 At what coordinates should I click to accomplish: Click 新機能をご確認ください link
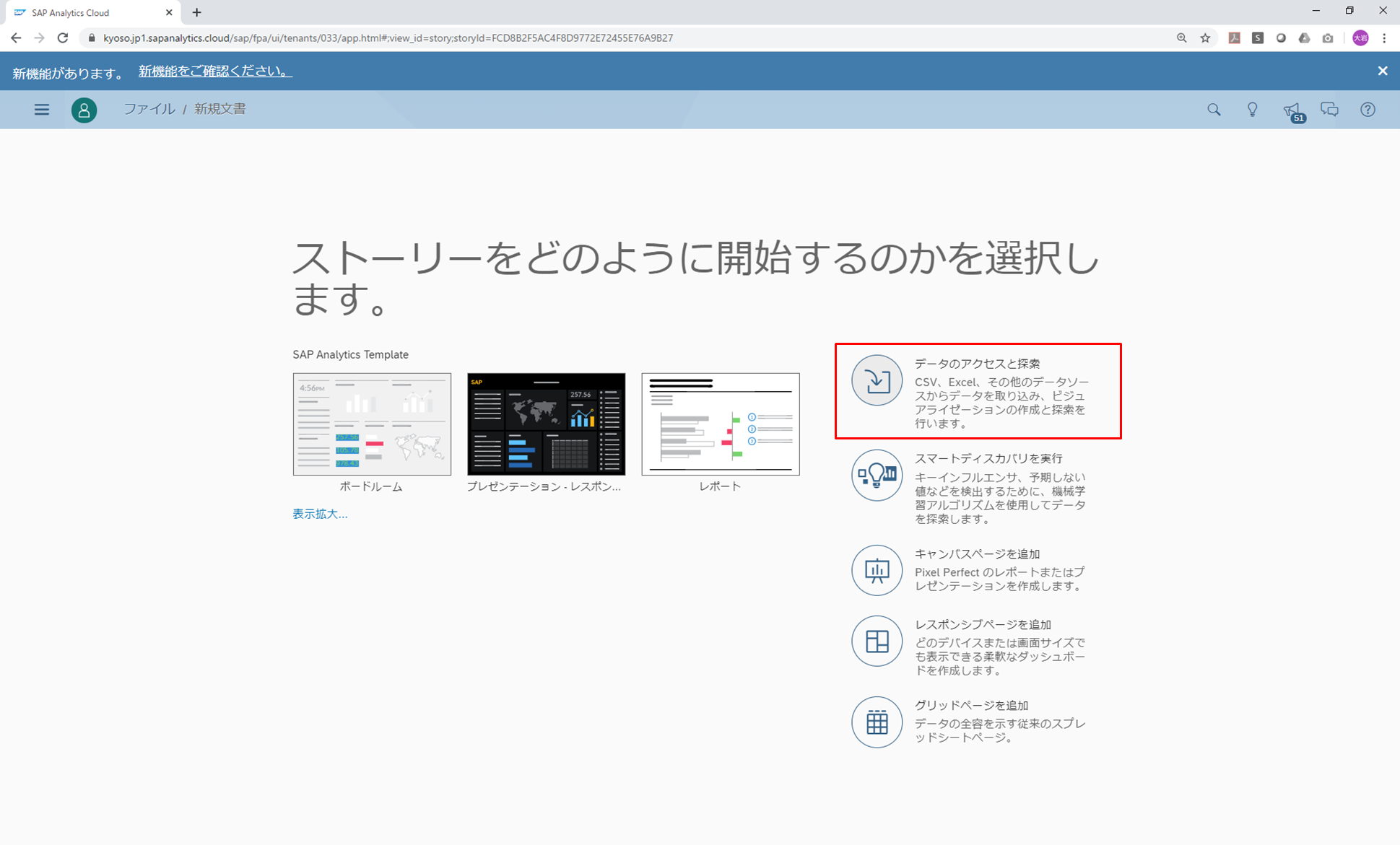pyautogui.click(x=215, y=71)
